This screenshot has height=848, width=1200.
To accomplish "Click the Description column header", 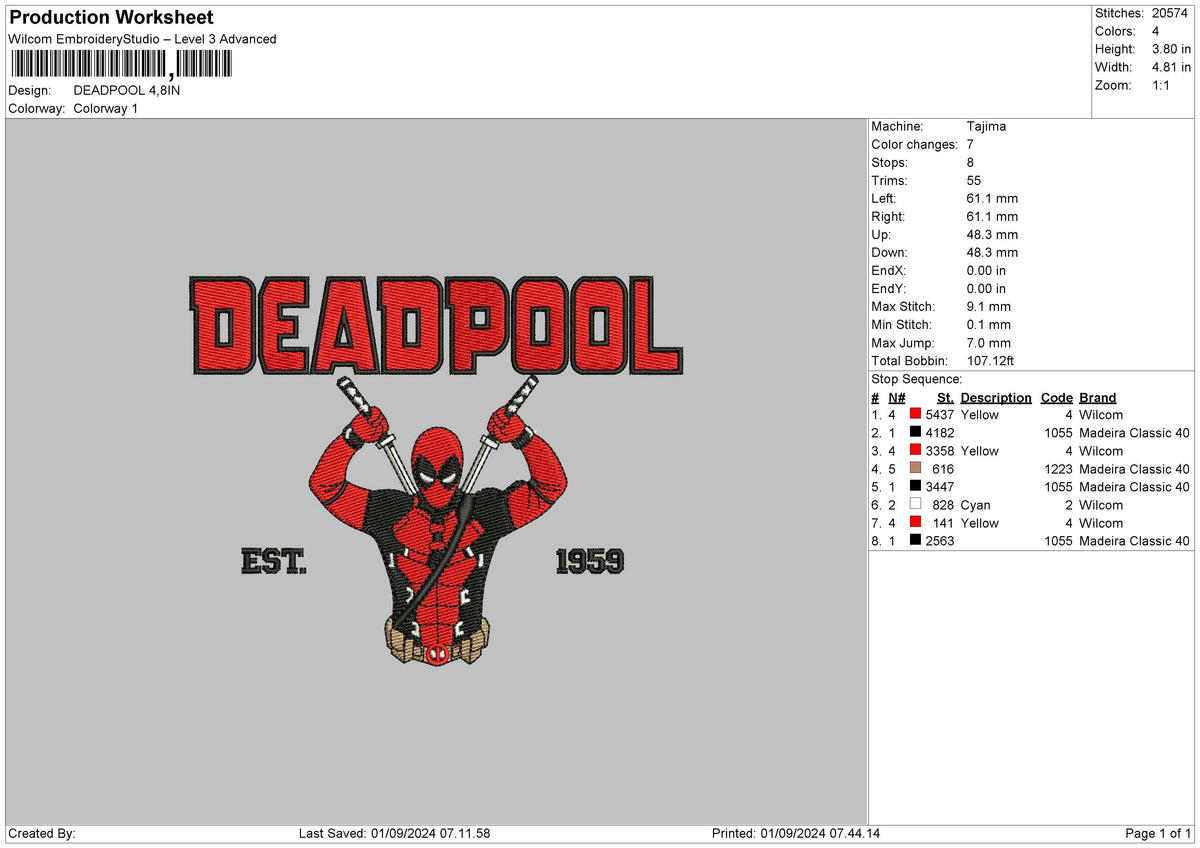I will click(x=995, y=397).
